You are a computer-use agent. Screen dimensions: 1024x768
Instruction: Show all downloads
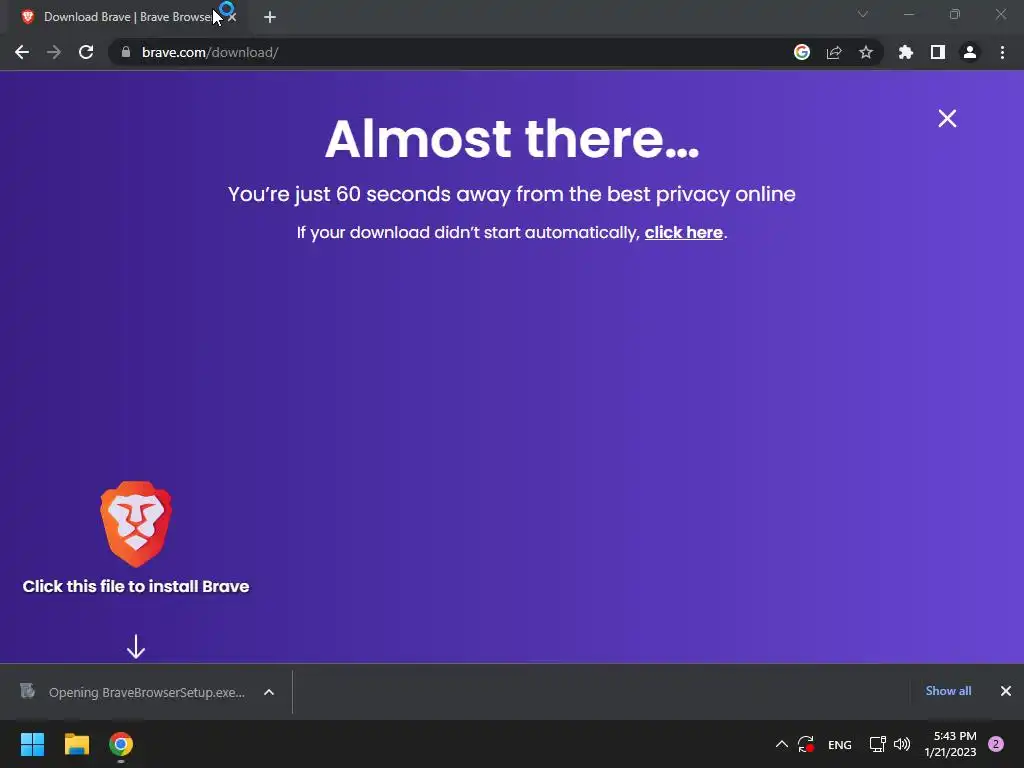(x=948, y=691)
